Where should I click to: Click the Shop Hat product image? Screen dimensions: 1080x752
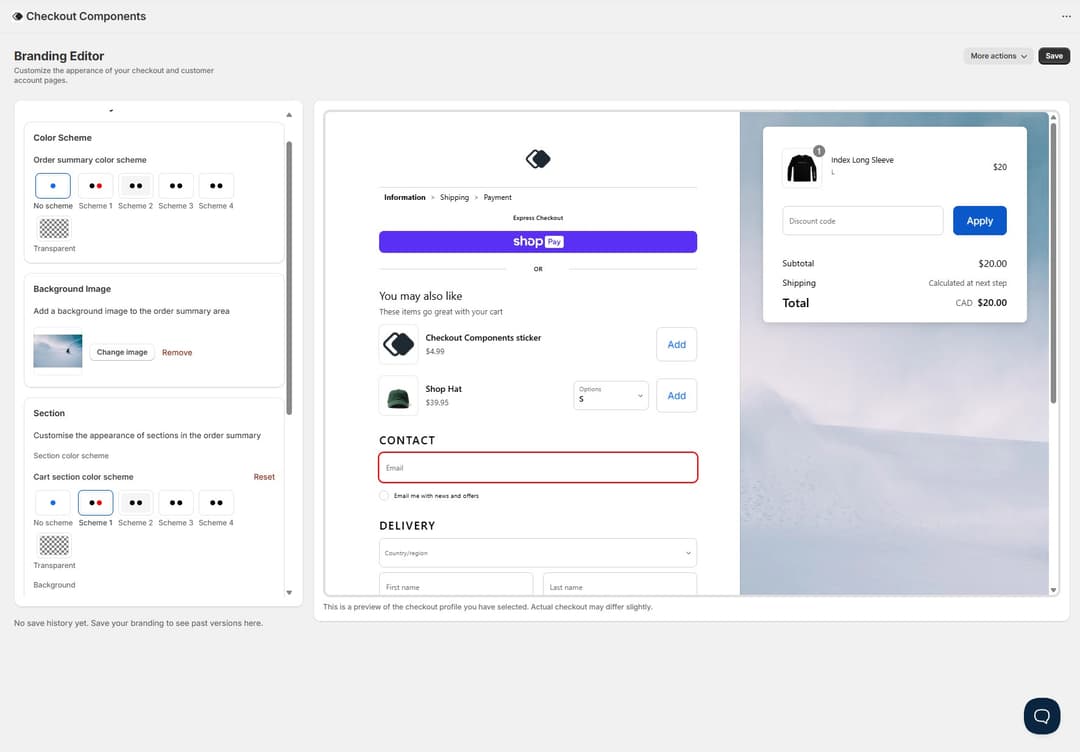coord(397,395)
